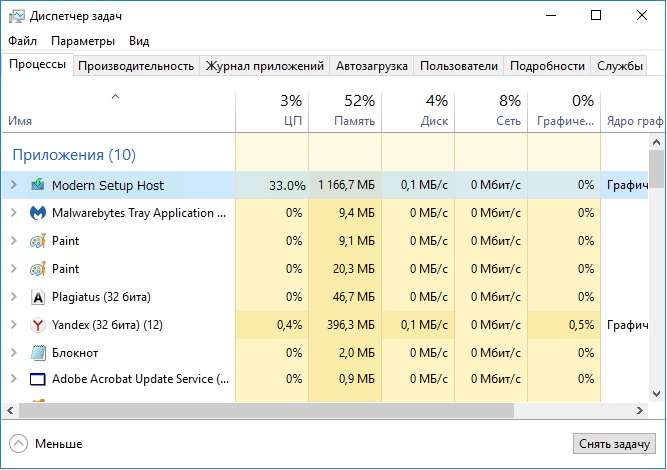
Task: Click the 46,7 МБ memory value
Action: [354, 297]
